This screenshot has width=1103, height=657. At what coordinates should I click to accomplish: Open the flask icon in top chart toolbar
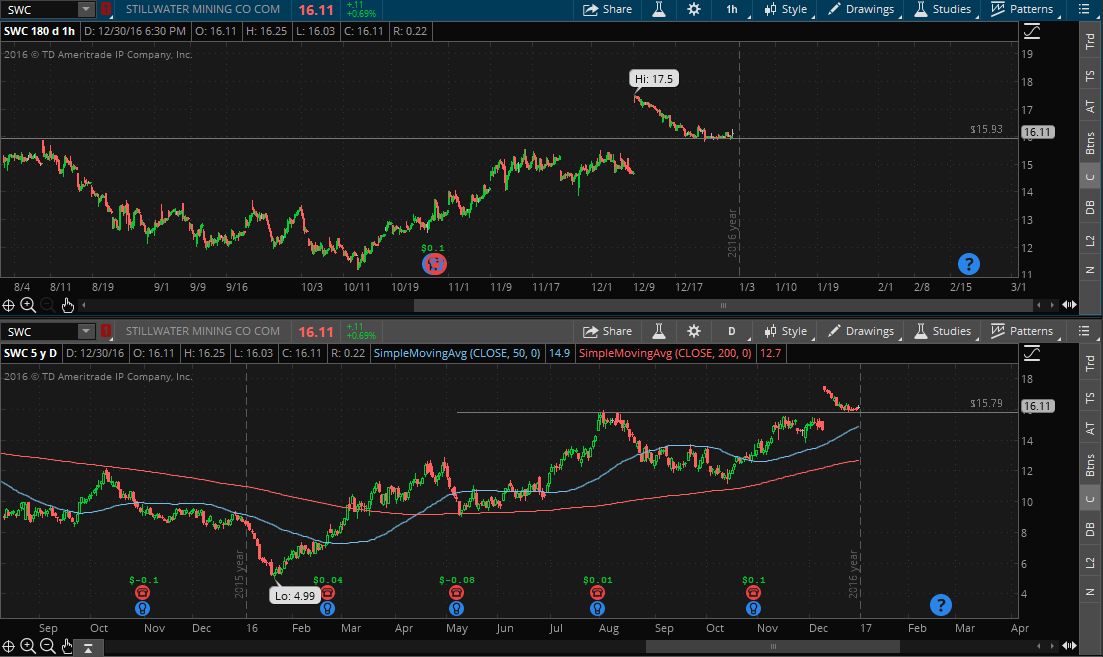tap(659, 9)
